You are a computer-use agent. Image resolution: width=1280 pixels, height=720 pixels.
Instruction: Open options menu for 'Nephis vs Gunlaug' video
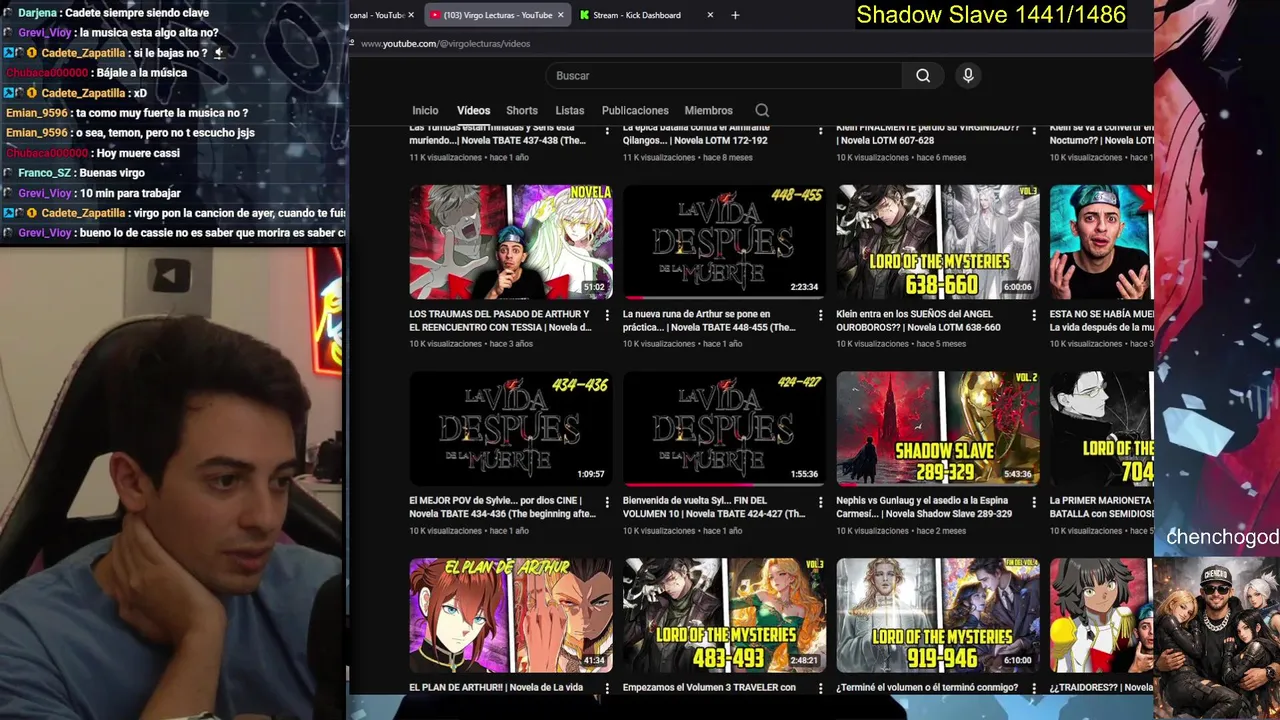[1033, 502]
